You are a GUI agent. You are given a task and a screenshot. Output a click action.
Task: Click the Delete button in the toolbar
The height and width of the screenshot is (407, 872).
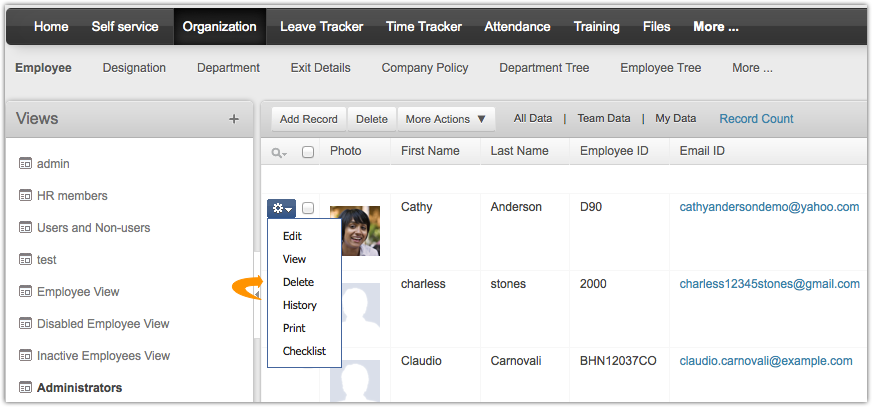372,119
